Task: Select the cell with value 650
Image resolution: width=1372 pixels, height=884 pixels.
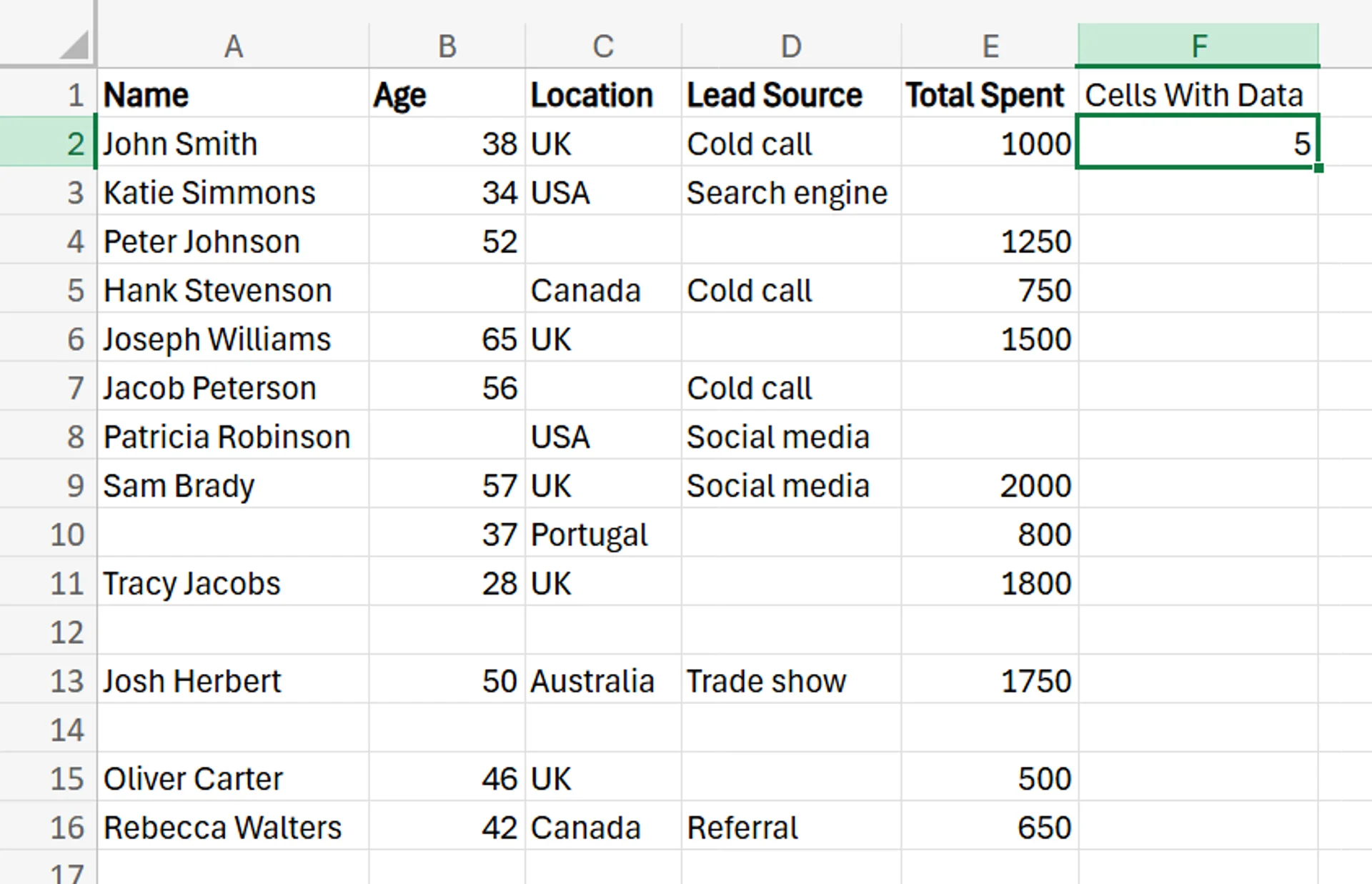Action: pyautogui.click(x=990, y=826)
